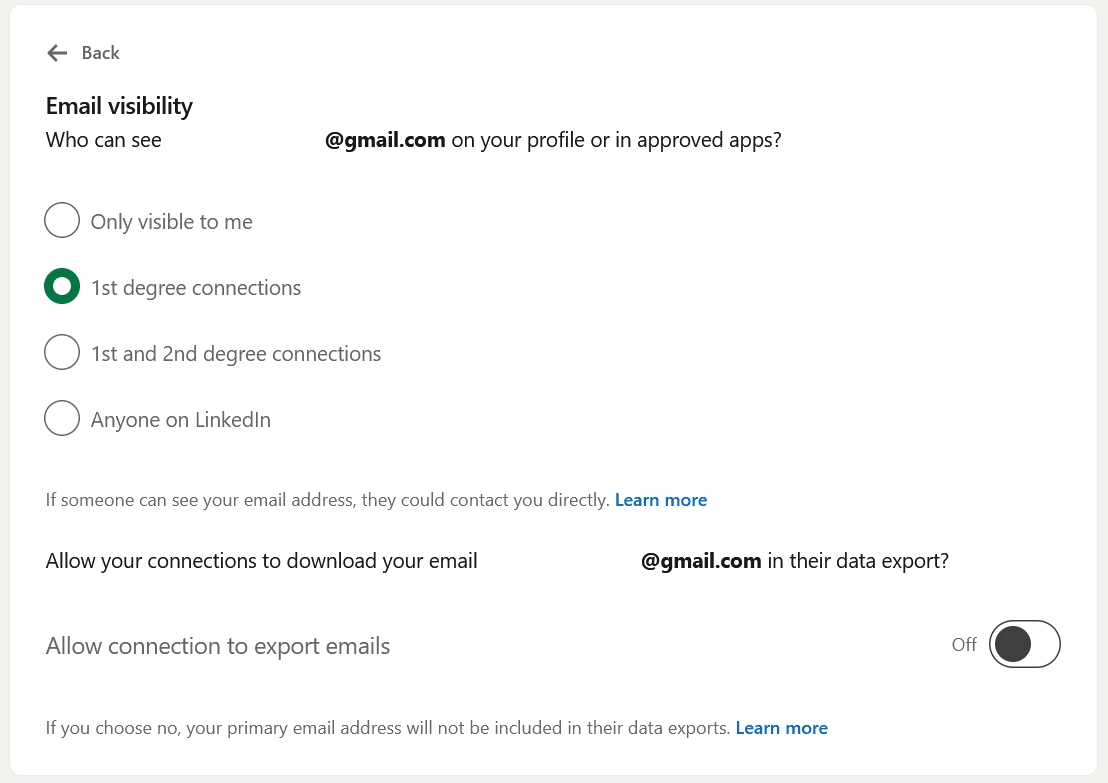Viewport: 1108px width, 783px height.
Task: Select "1st and 2nd degree connections"
Action: (62, 352)
